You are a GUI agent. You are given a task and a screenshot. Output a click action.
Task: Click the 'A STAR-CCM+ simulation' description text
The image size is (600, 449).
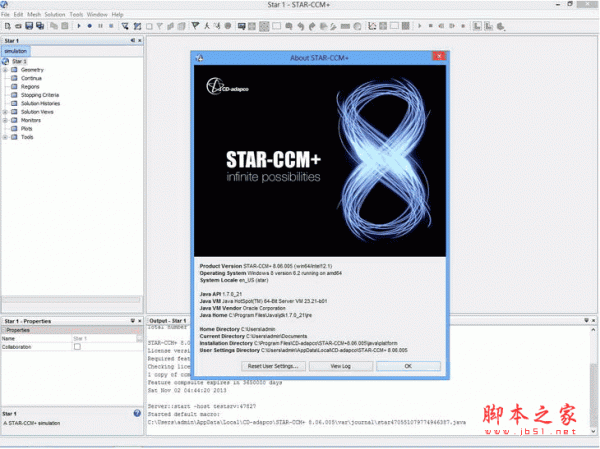click(32, 423)
